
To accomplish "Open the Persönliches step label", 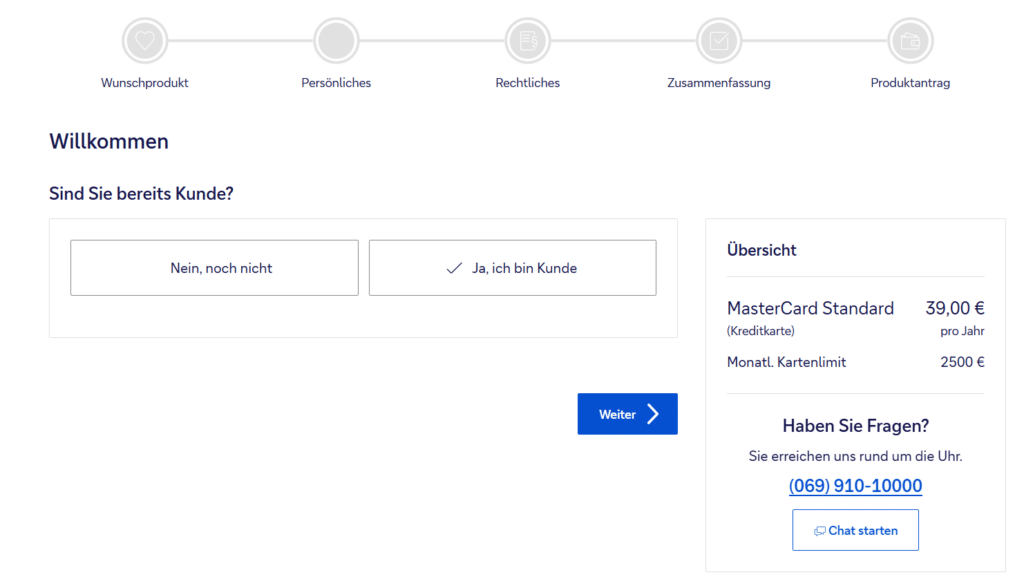I will coord(336,83).
